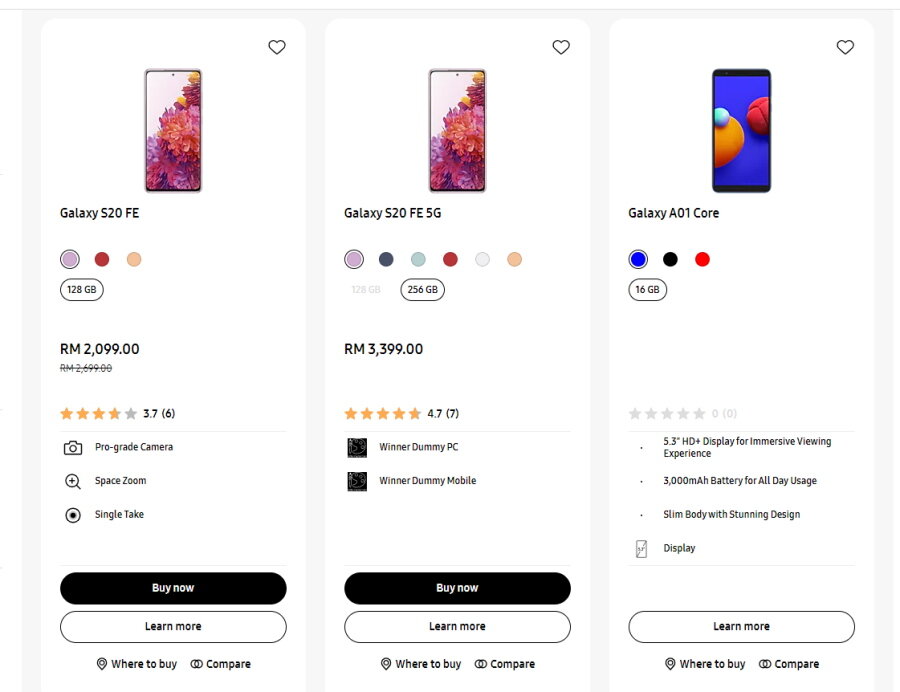Viewport: 900px width, 692px height.
Task: Click Compare under Galaxy S20 FE 5G
Action: (504, 664)
